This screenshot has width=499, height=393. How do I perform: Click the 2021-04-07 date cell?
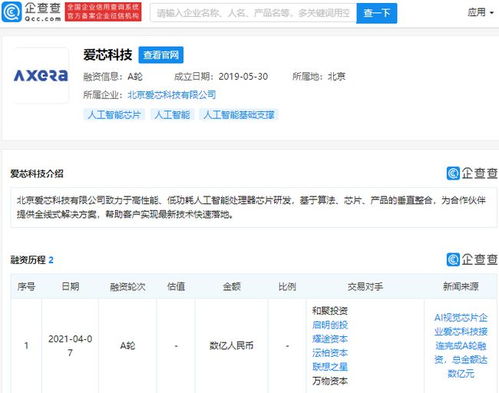point(70,346)
